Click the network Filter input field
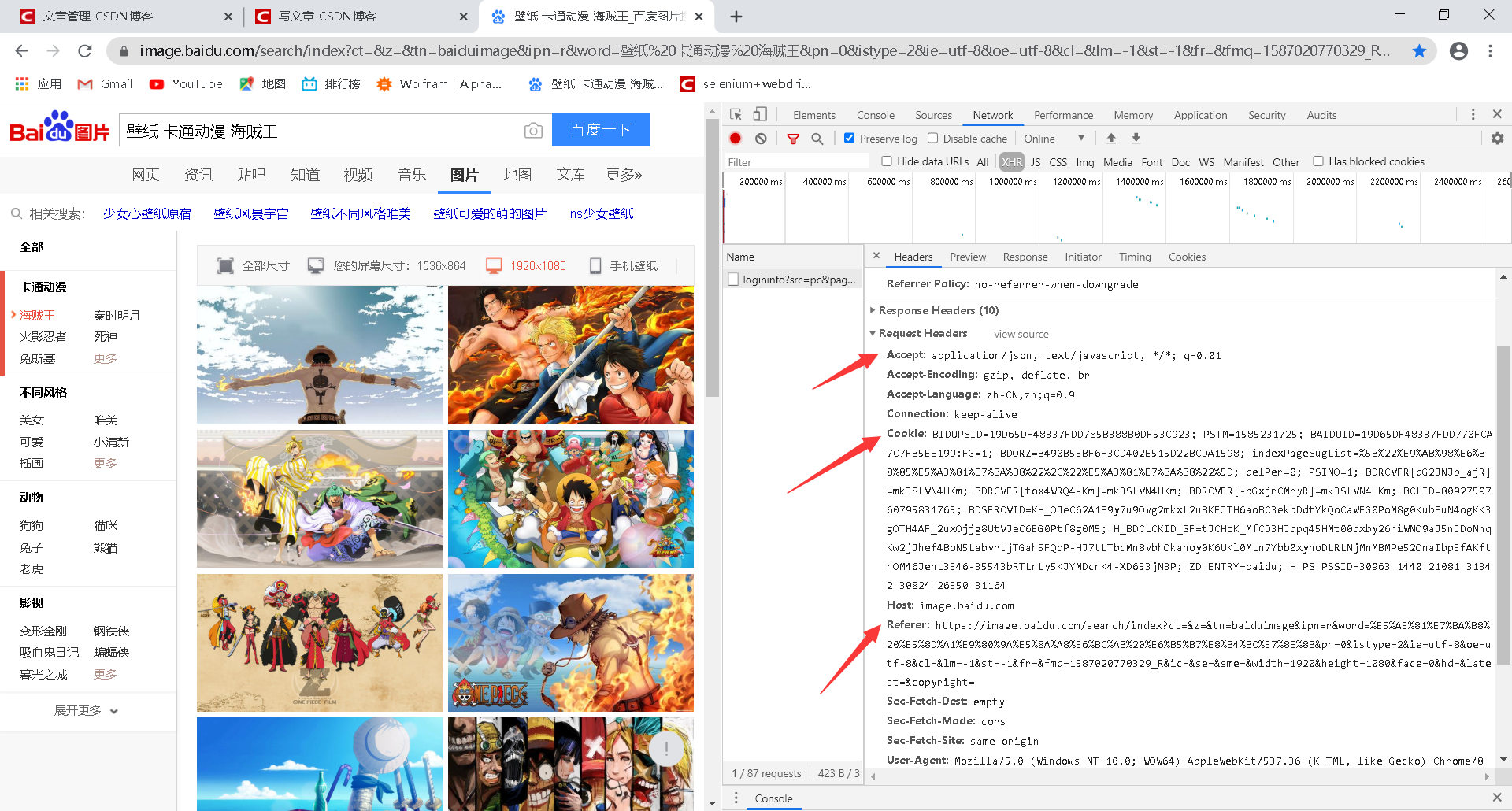Screen dimensions: 1512x811 (x=797, y=161)
